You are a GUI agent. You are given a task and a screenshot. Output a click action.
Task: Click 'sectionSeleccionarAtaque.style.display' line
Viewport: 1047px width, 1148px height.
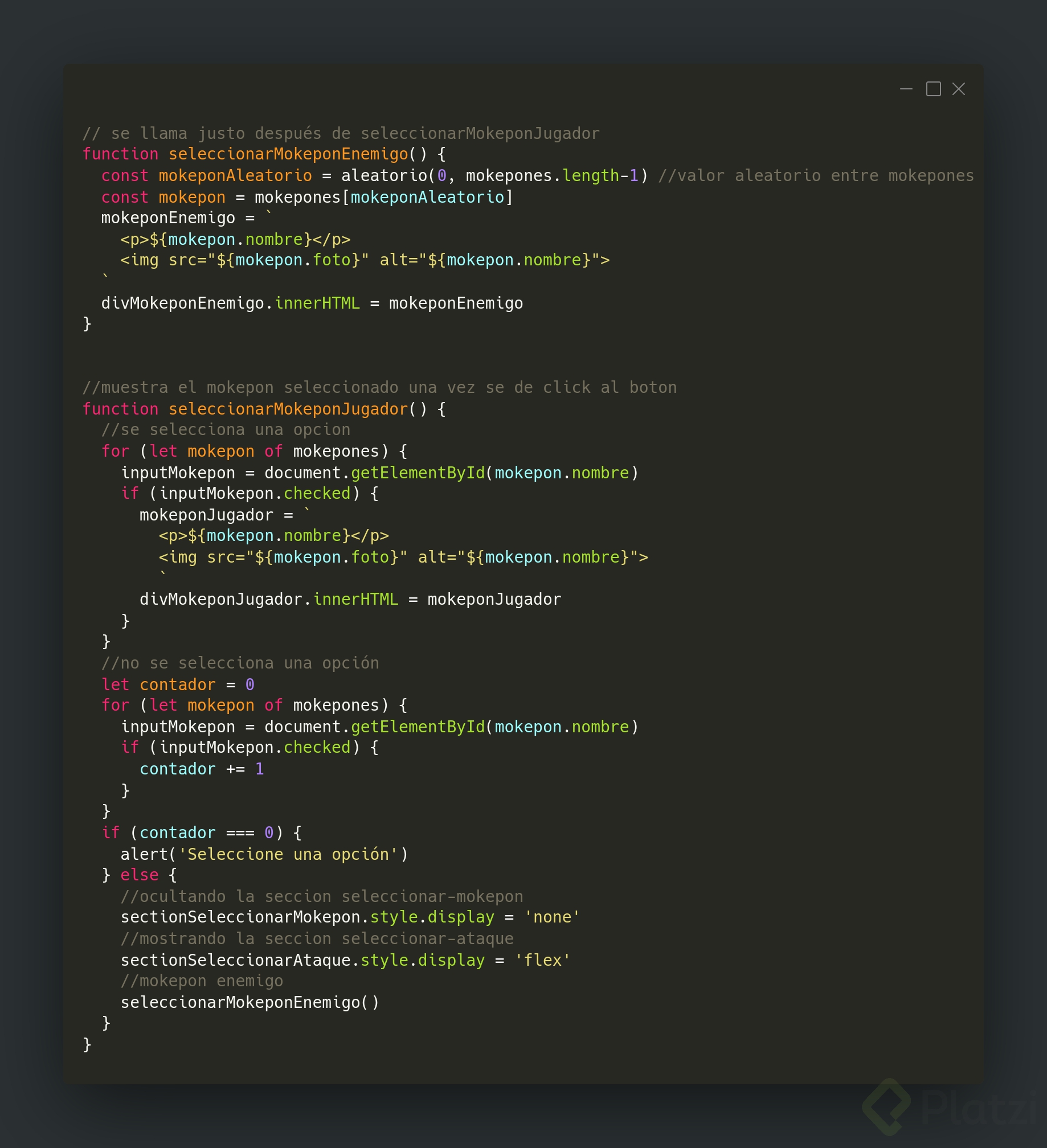346,960
